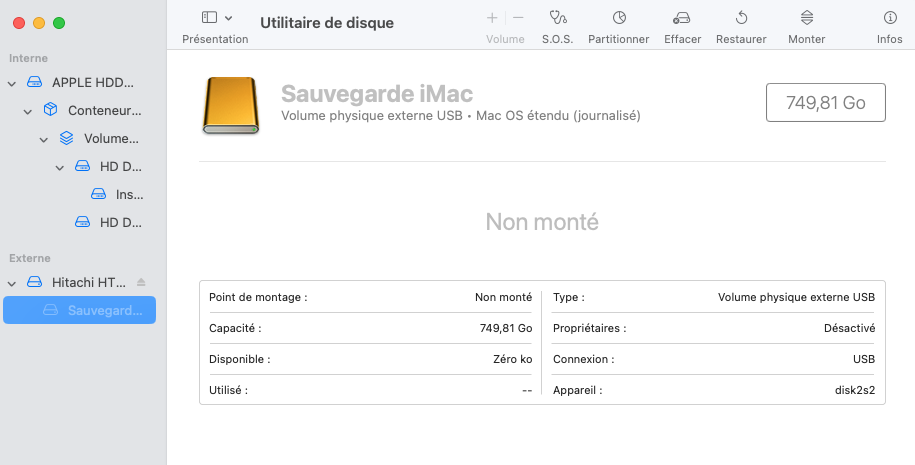
Task: Click the Disponible Zéro ko value
Action: [512, 359]
